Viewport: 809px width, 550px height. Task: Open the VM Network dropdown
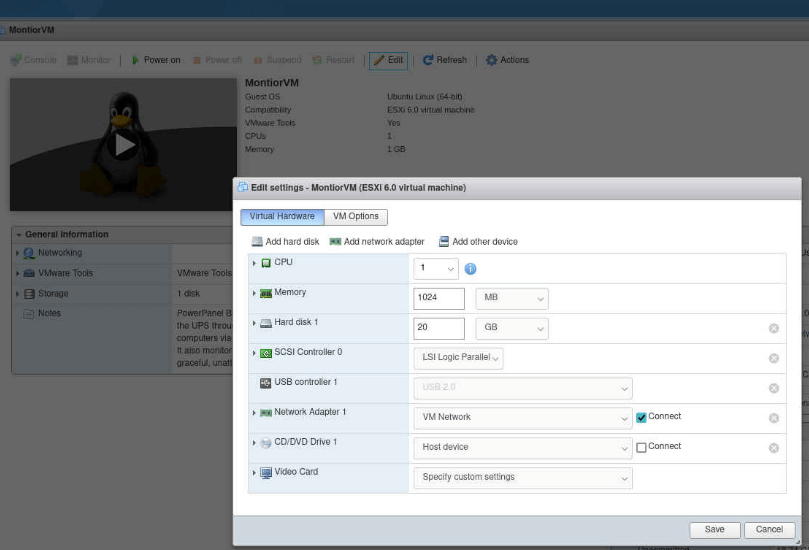[521, 418]
